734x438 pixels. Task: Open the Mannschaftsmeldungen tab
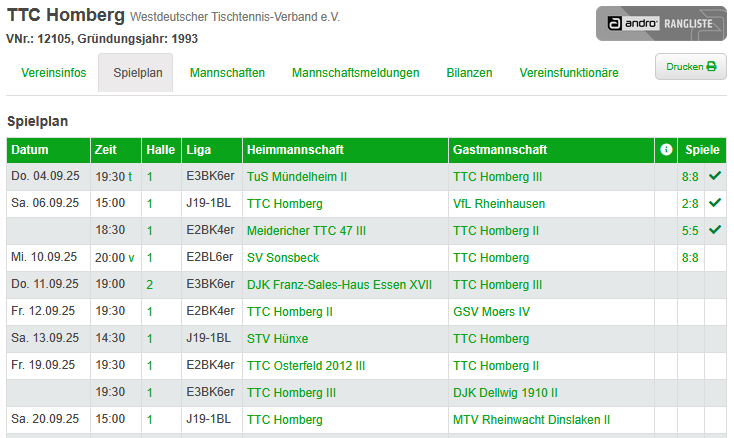pos(355,73)
